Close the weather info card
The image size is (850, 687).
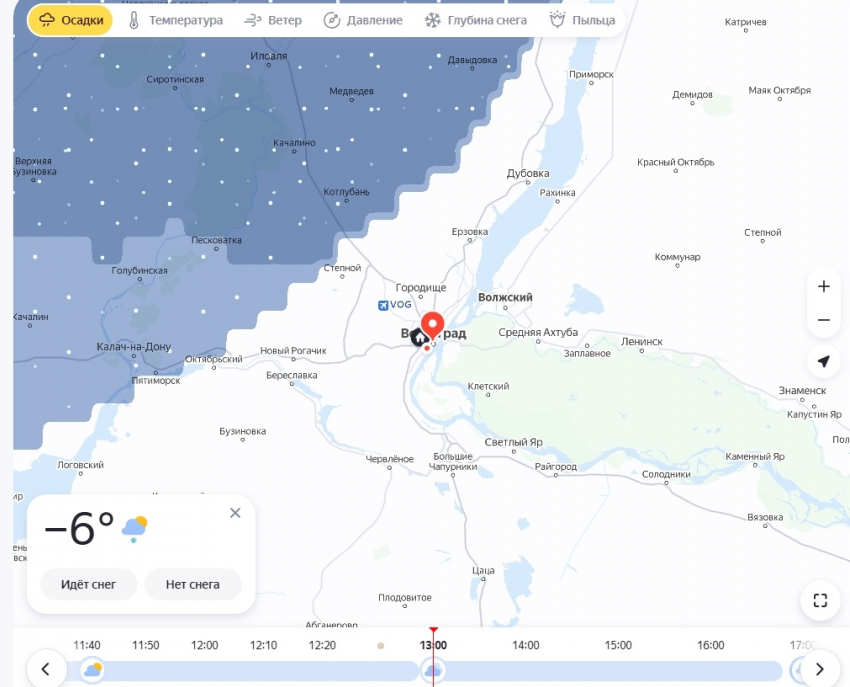coord(235,513)
